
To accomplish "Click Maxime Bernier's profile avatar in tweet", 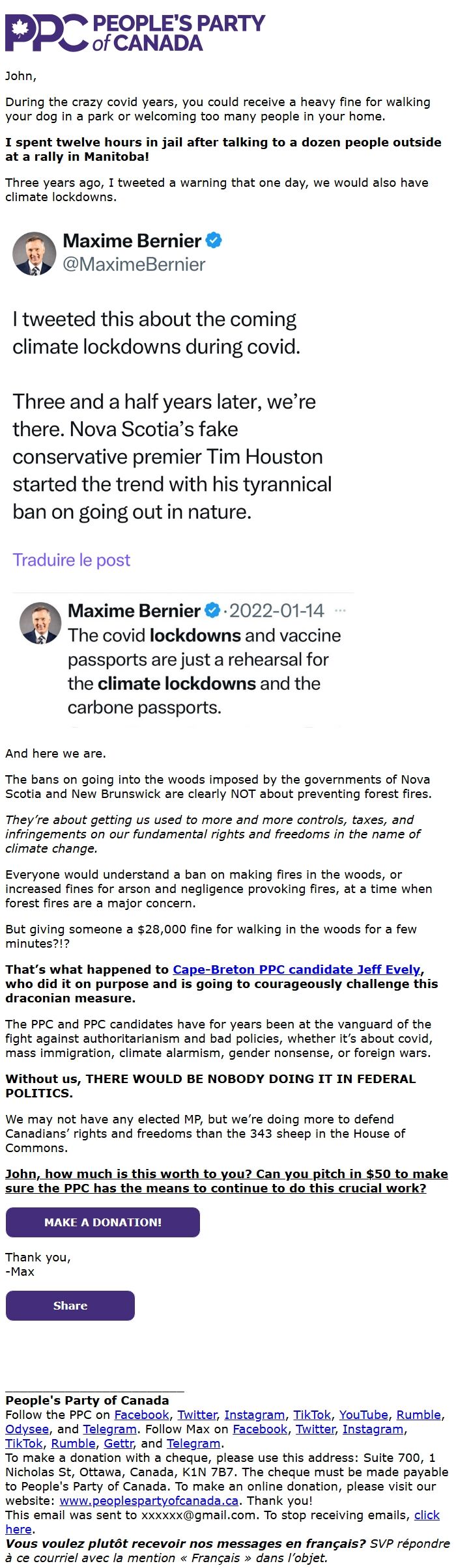I will click(34, 254).
